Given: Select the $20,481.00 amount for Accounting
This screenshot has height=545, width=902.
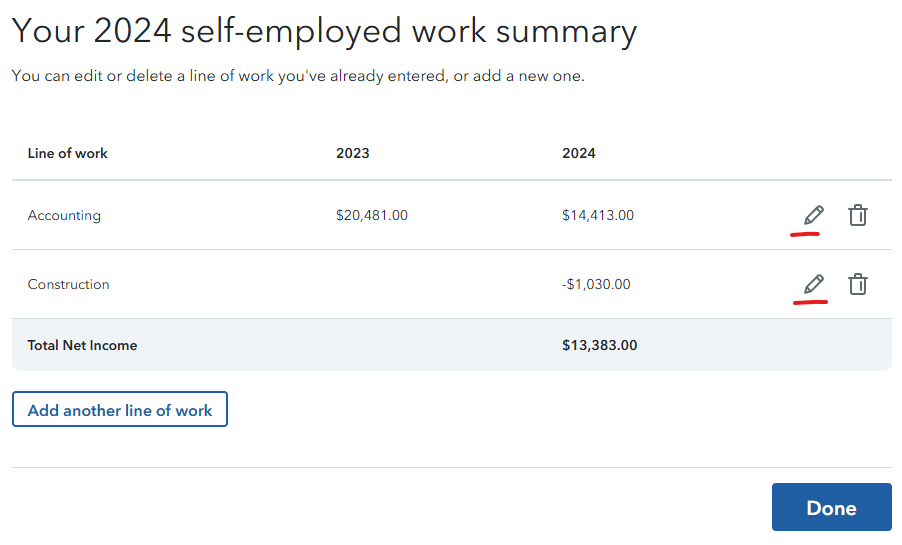Looking at the screenshot, I should (372, 215).
